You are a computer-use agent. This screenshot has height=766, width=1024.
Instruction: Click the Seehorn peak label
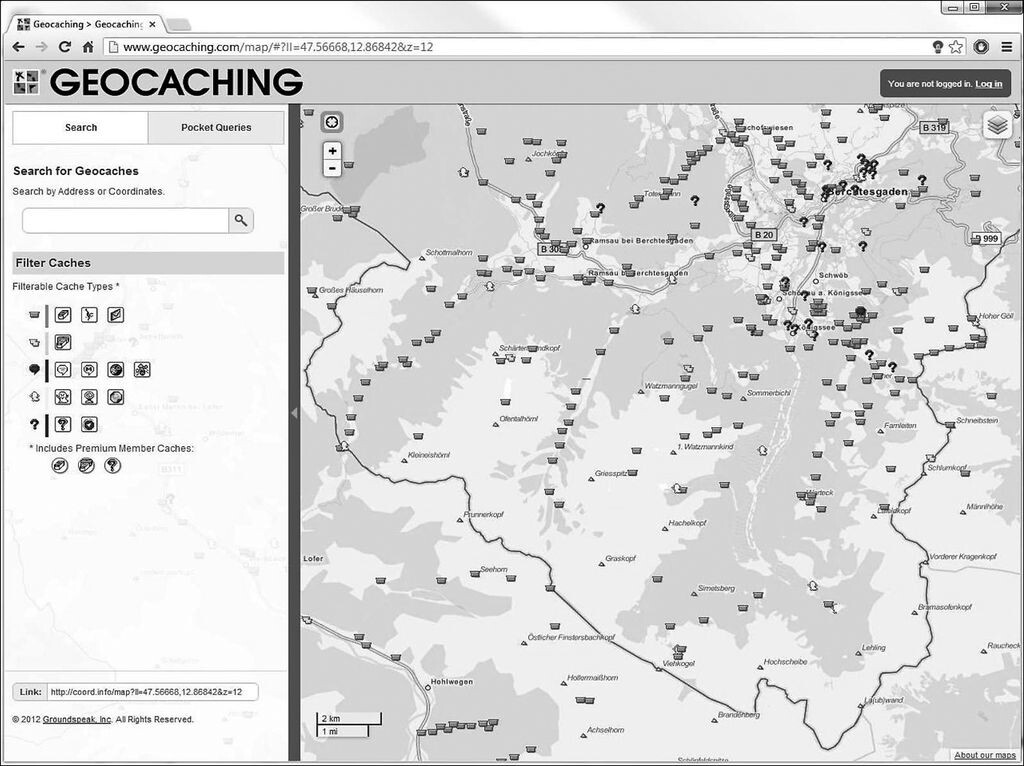tap(494, 570)
